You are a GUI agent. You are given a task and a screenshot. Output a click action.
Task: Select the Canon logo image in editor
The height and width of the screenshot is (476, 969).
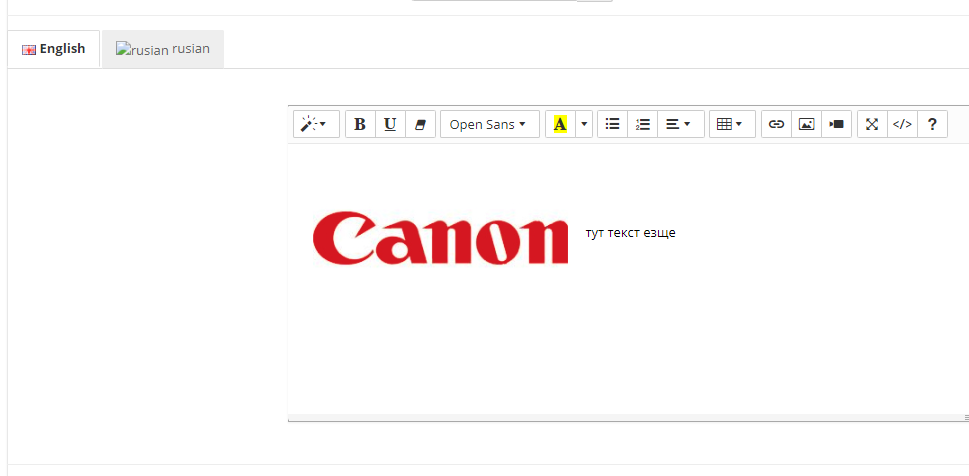point(440,238)
